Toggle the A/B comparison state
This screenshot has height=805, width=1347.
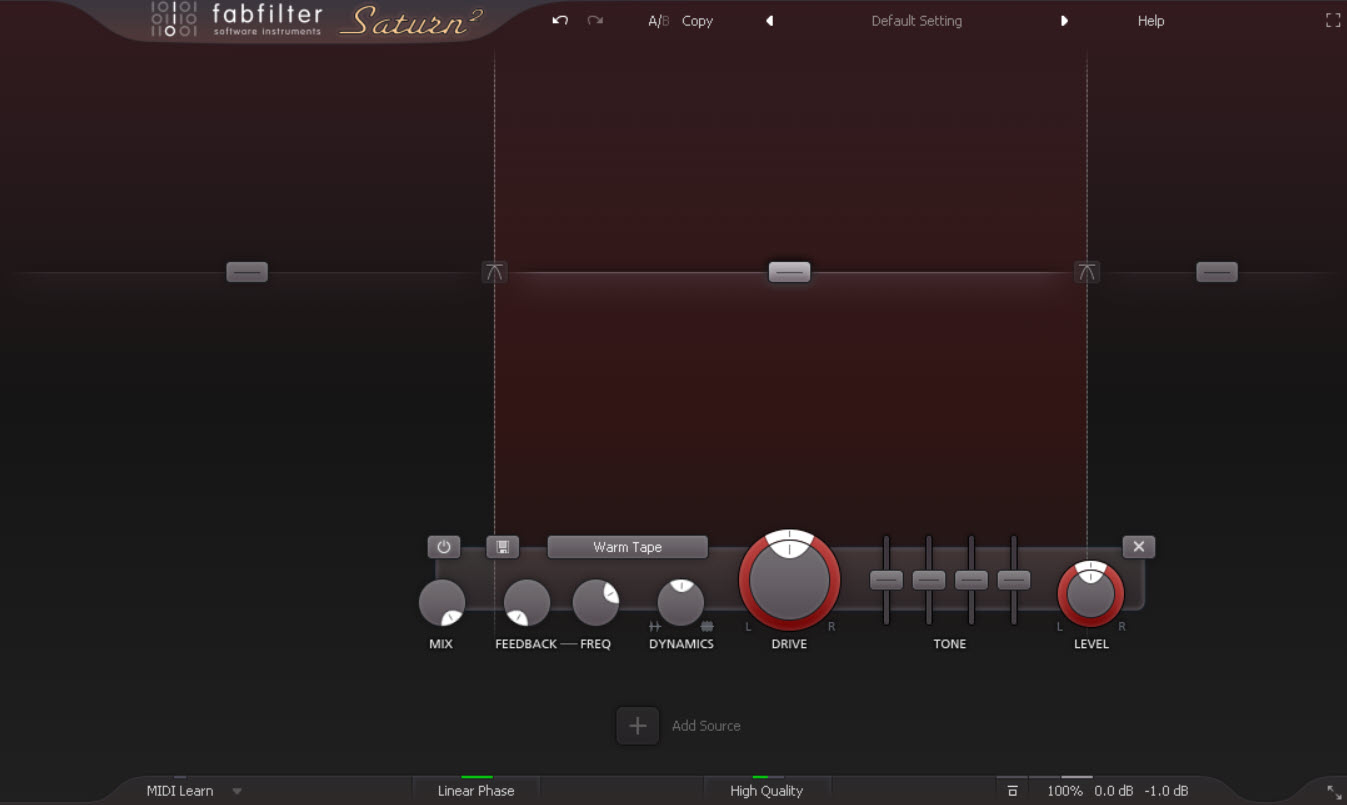658,20
